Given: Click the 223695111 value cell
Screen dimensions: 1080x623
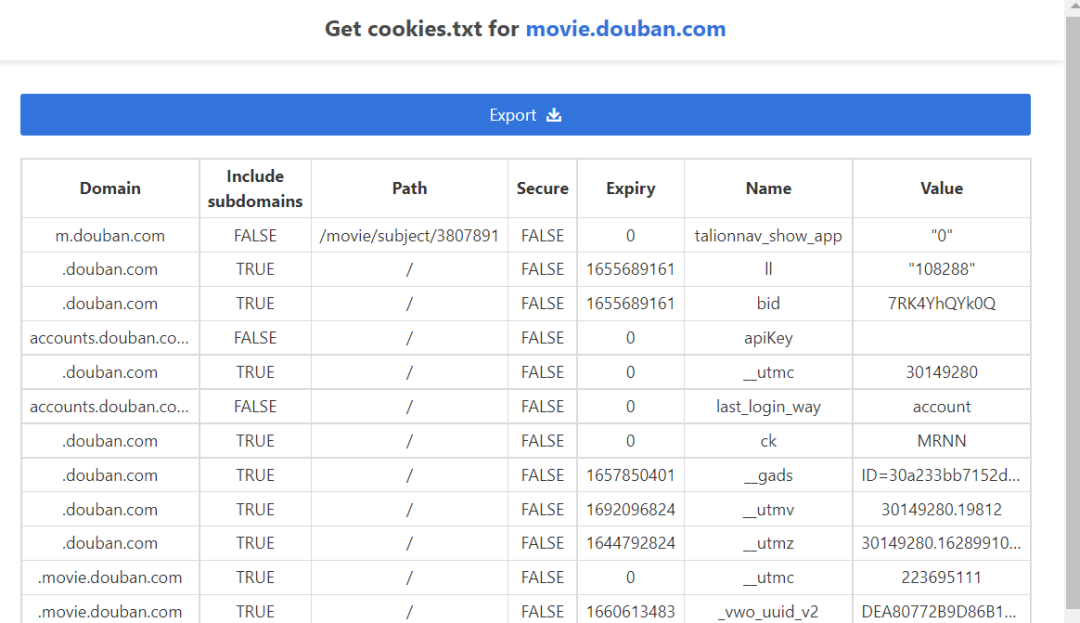Looking at the screenshot, I should [x=942, y=578].
